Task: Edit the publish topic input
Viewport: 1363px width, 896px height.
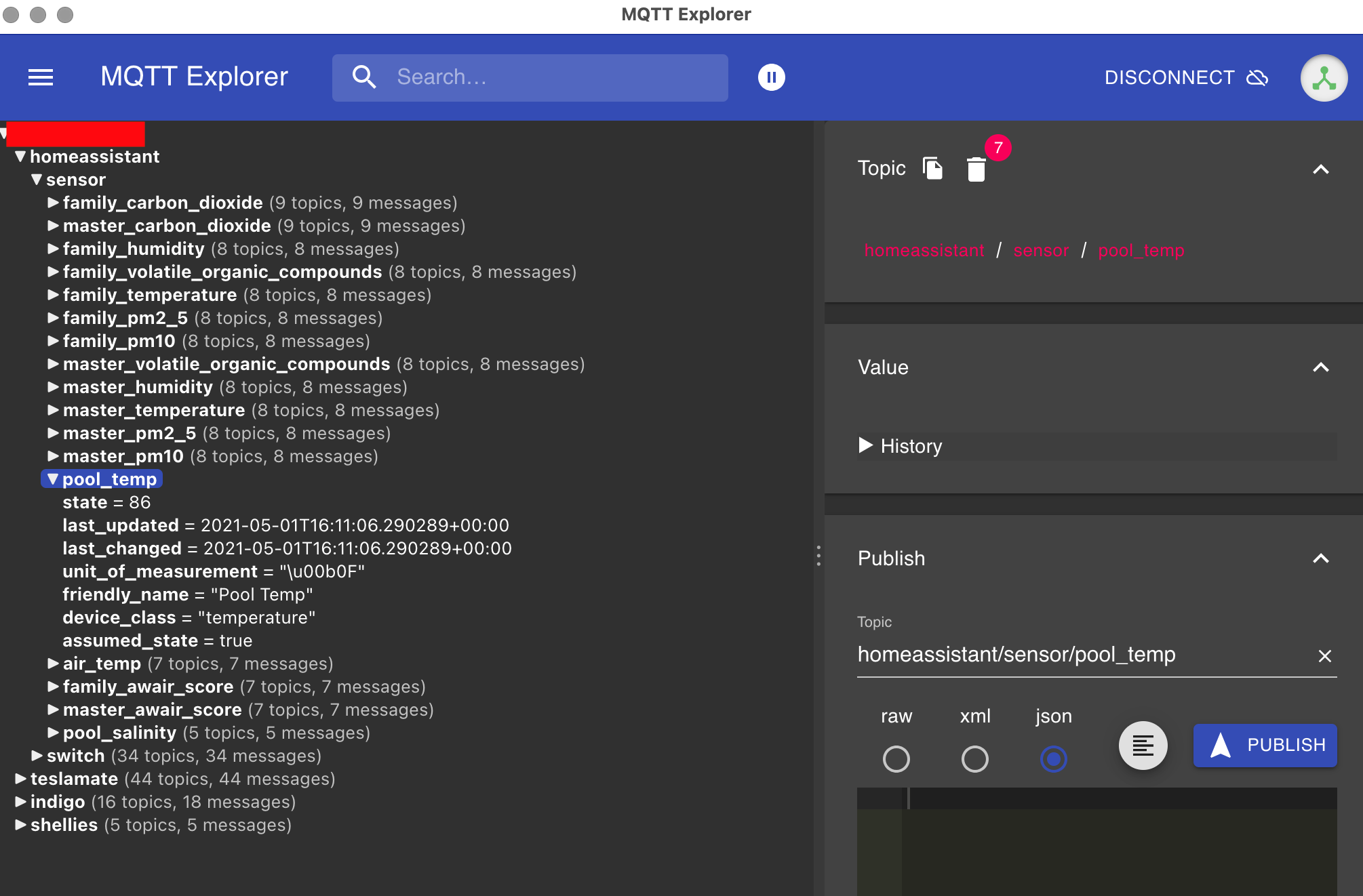Action: [x=1083, y=655]
